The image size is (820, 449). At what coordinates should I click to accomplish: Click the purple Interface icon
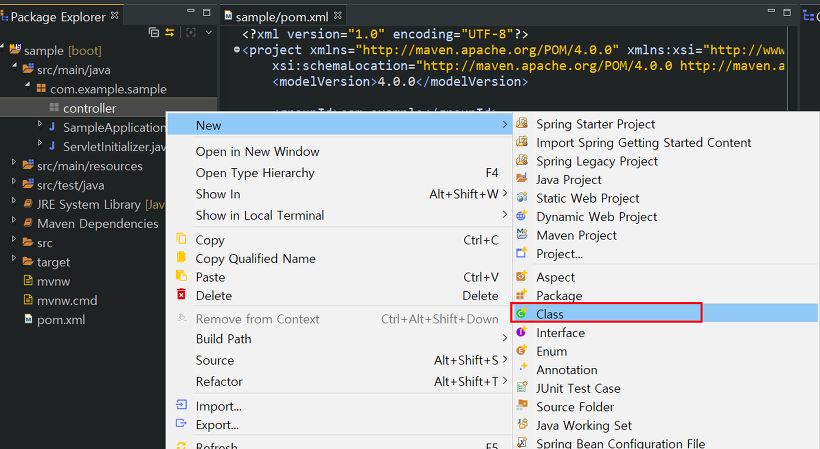point(521,331)
